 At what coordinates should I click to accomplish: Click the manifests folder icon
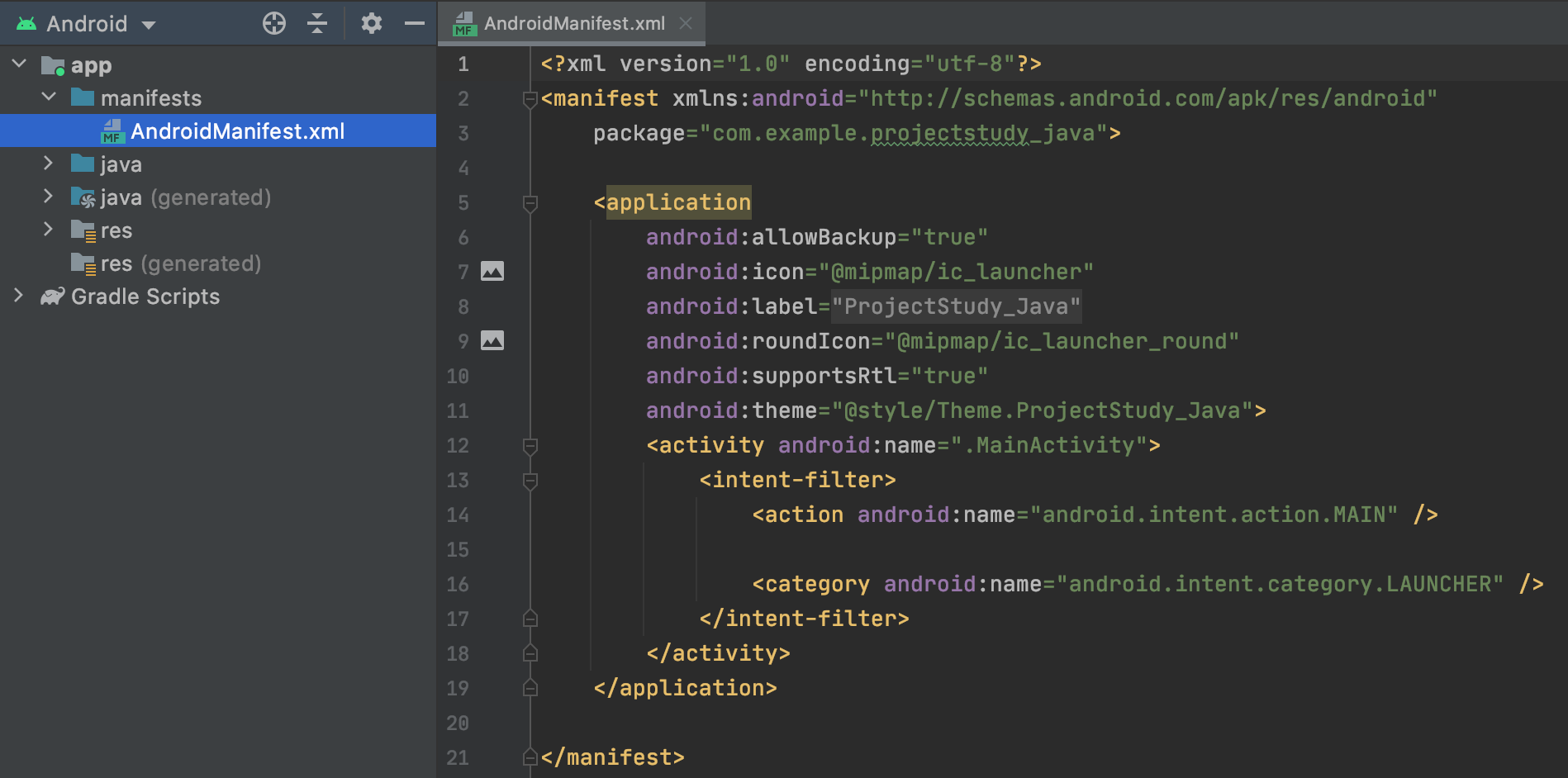point(83,97)
